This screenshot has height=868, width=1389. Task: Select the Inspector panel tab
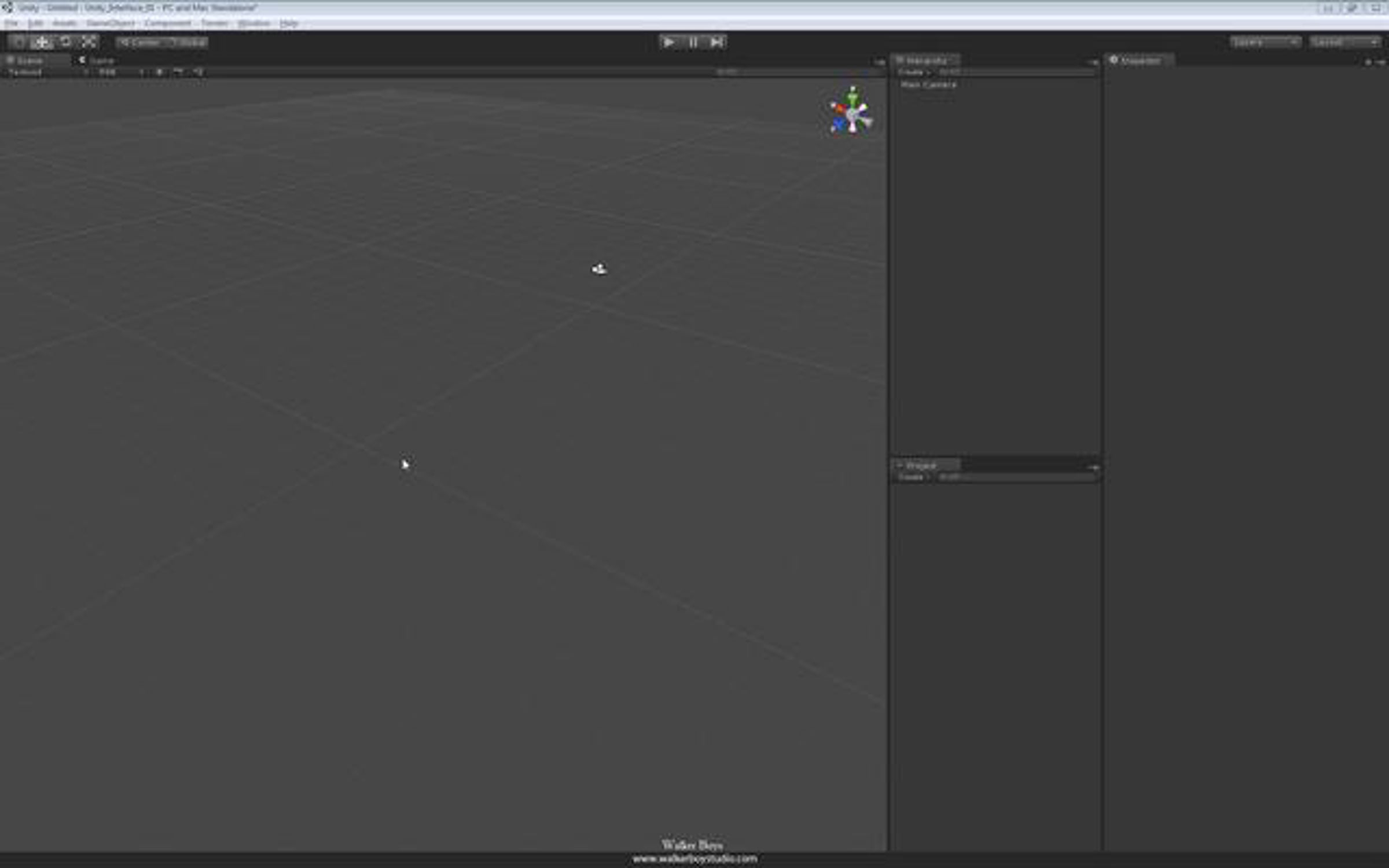pos(1140,60)
